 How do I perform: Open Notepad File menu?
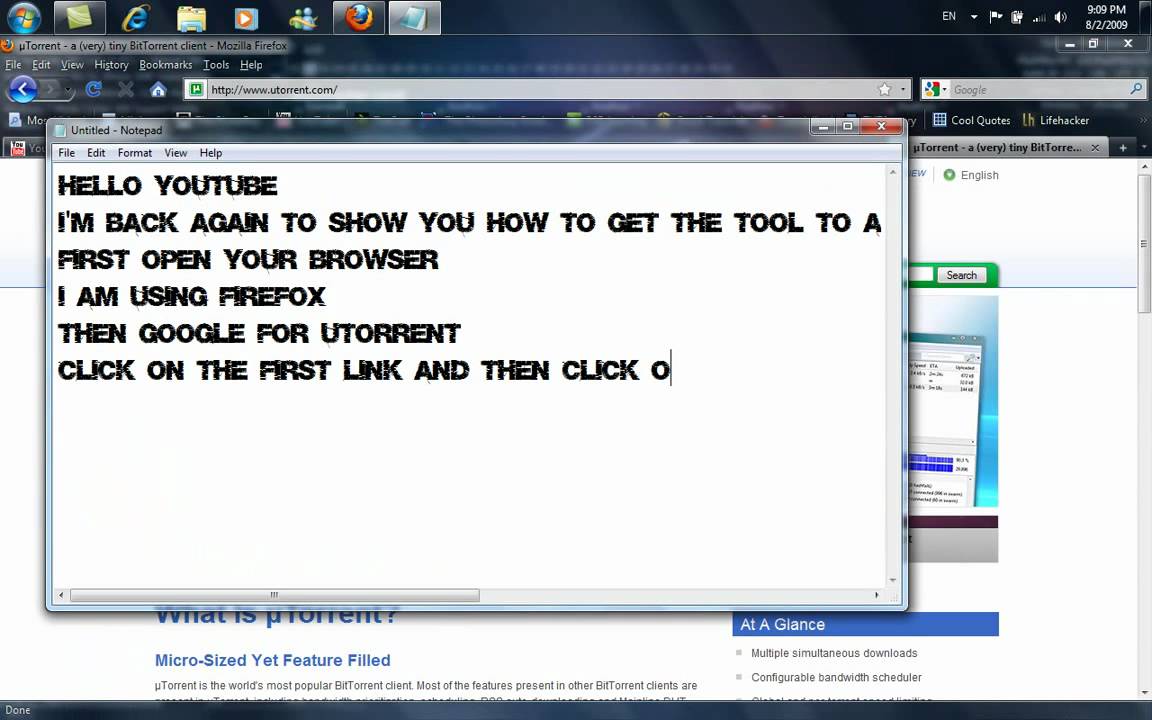66,153
